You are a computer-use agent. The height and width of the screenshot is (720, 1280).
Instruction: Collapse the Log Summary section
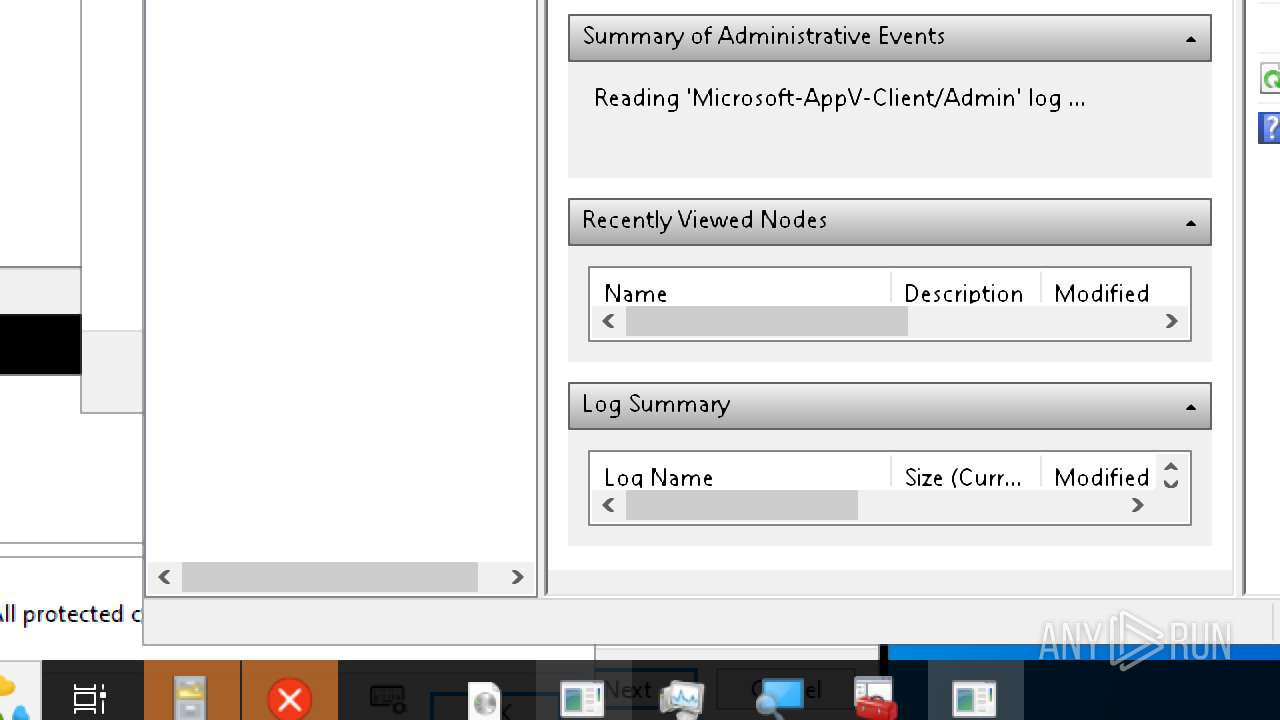(x=1190, y=407)
